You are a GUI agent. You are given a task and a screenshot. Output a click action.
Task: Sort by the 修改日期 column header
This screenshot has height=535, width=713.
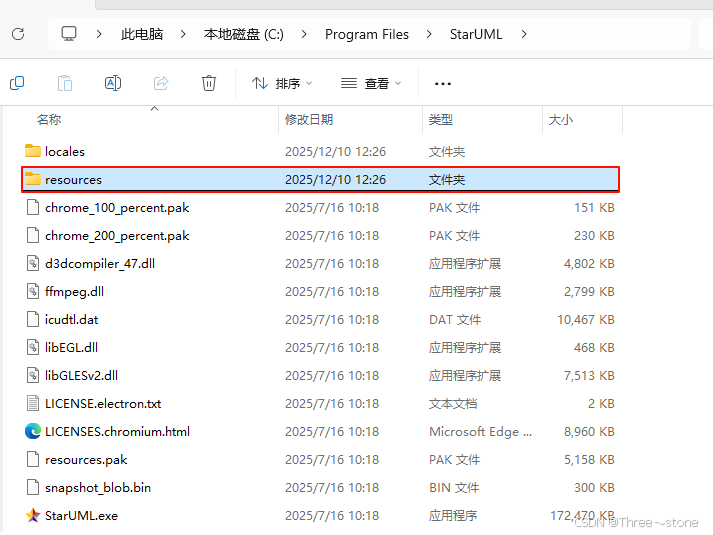point(309,120)
